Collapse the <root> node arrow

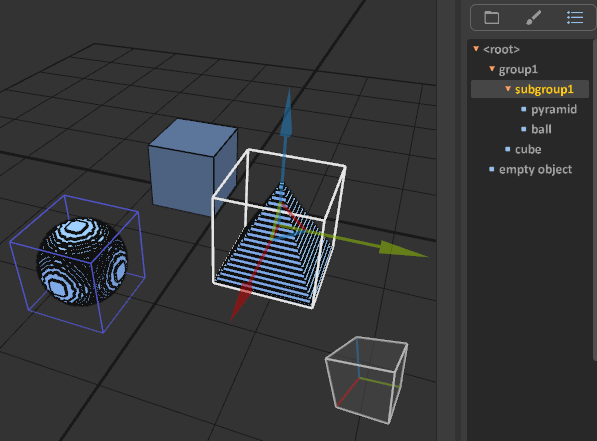click(476, 48)
